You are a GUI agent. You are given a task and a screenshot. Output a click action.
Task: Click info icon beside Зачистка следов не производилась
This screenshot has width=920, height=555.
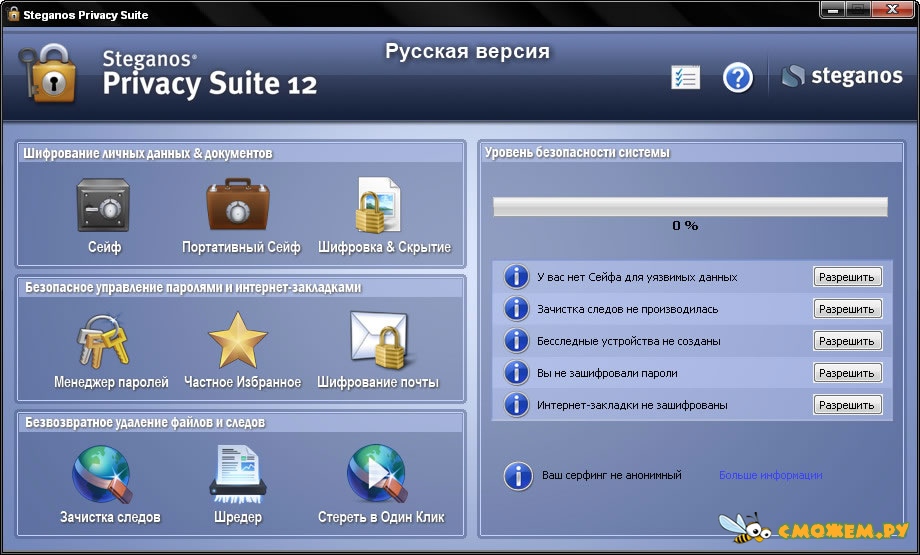pyautogui.click(x=516, y=309)
